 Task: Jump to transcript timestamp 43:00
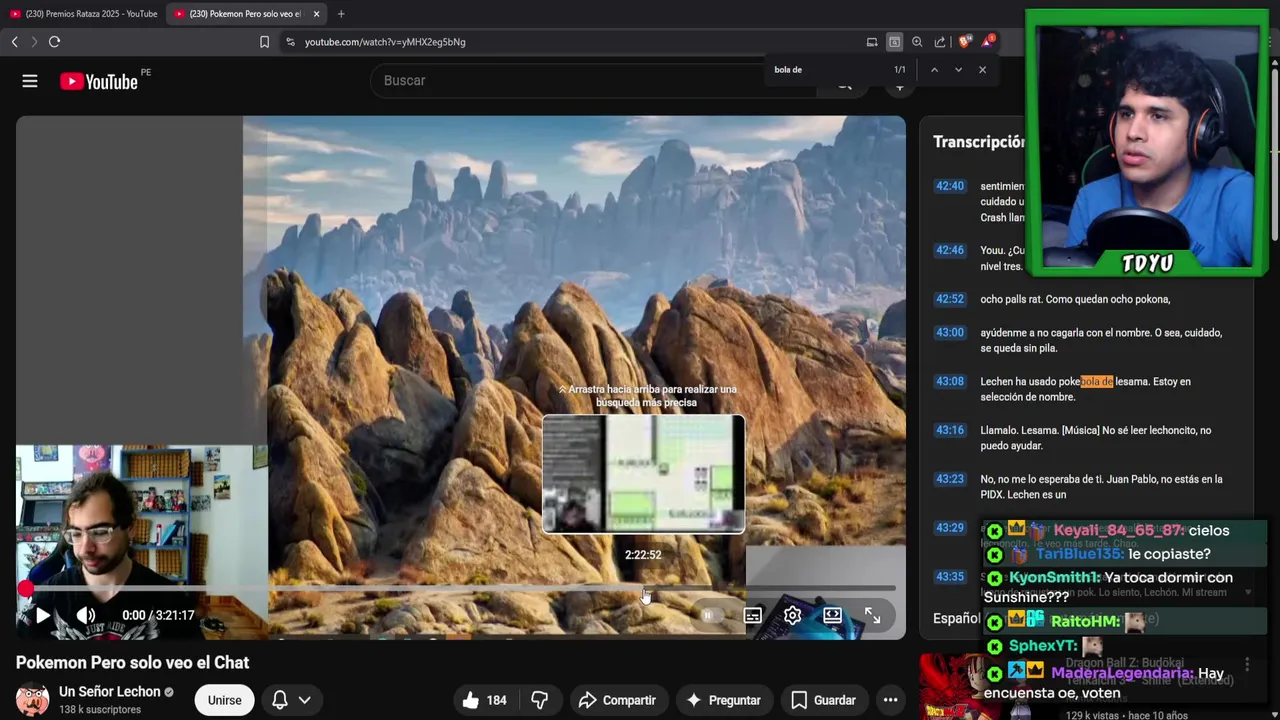tap(950, 333)
